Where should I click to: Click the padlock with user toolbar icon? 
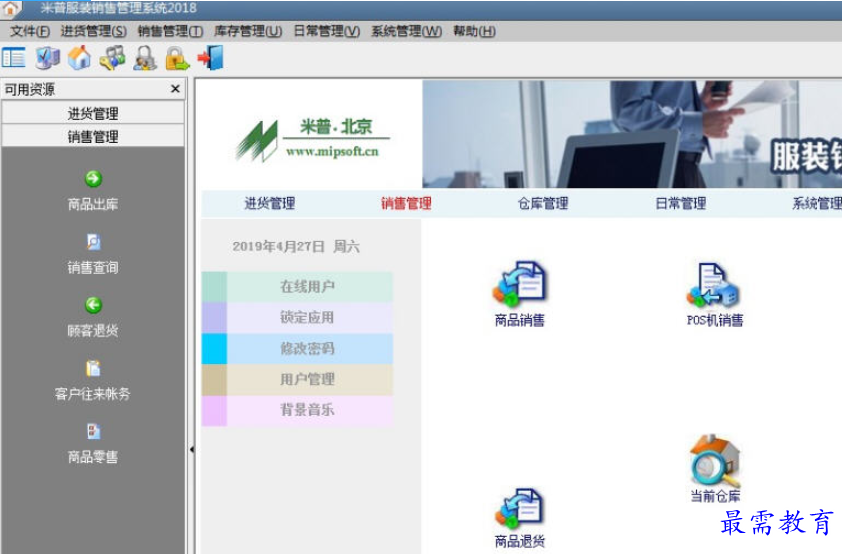pos(145,58)
